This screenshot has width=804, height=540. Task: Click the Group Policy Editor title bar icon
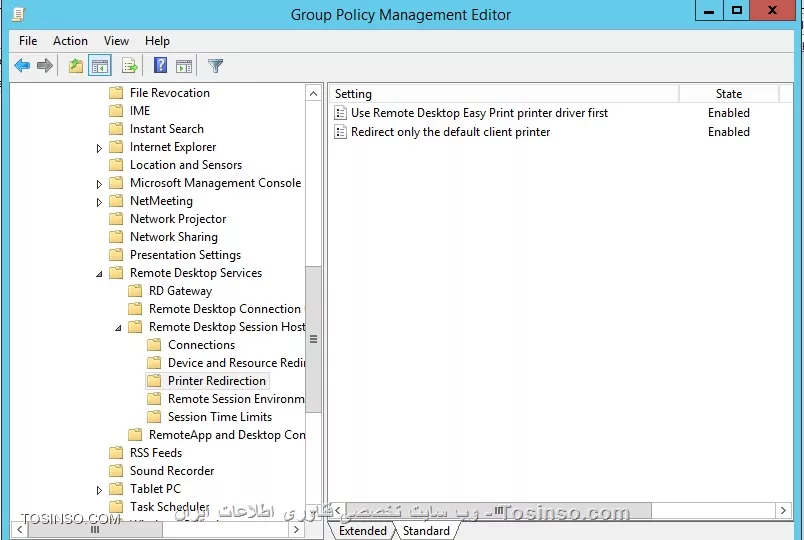18,14
